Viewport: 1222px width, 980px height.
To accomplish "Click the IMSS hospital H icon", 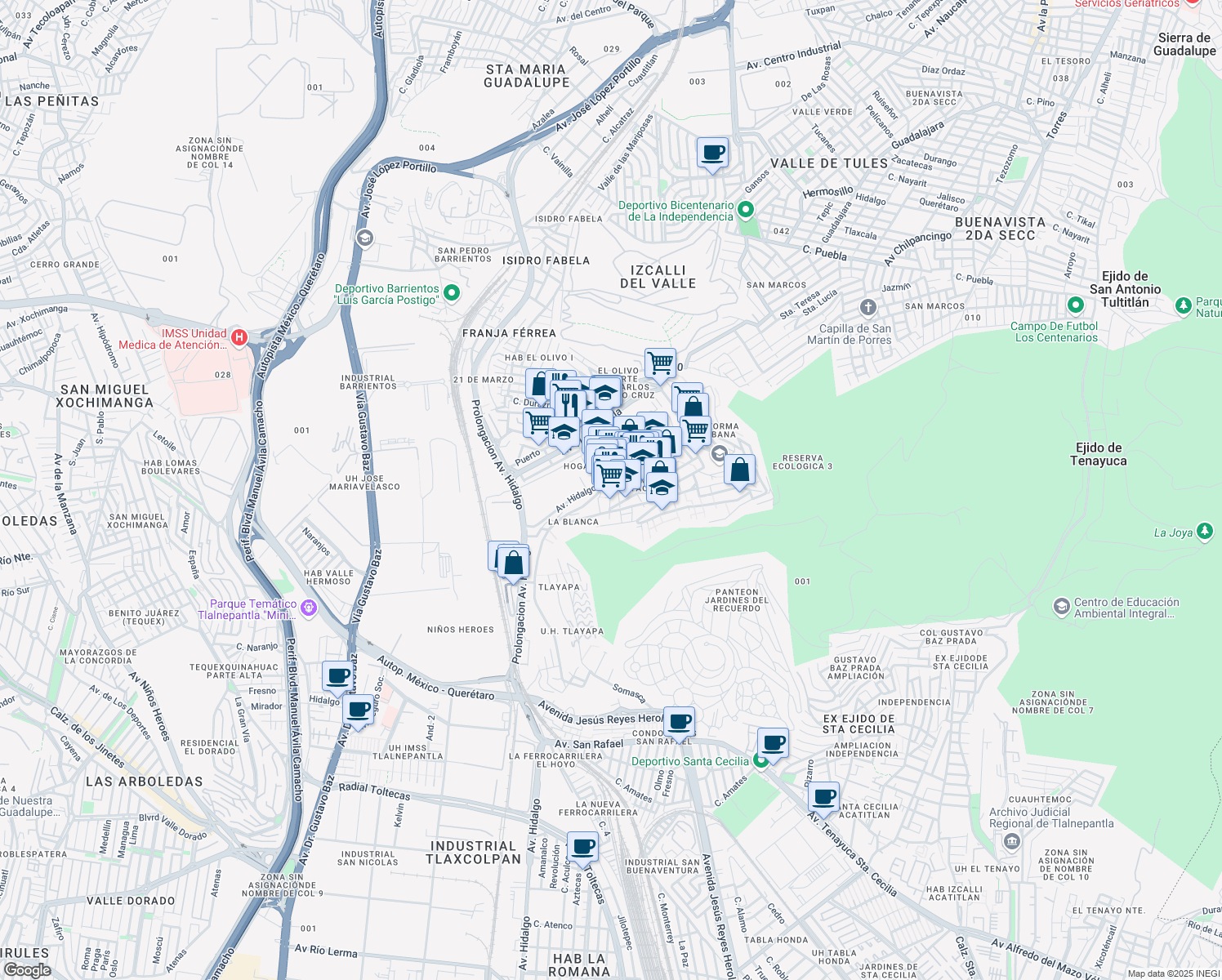I will pyautogui.click(x=239, y=336).
